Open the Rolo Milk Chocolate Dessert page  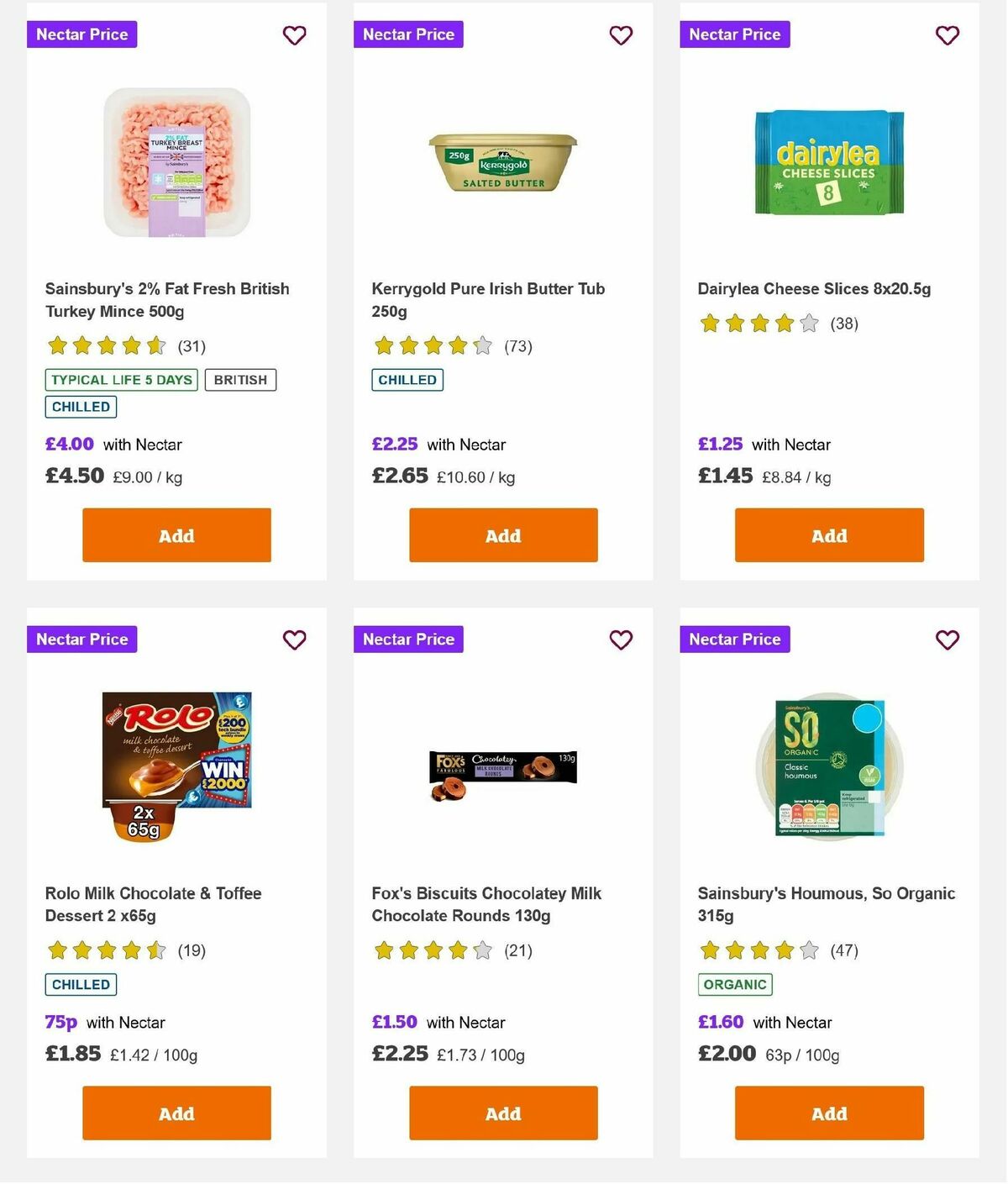[153, 904]
